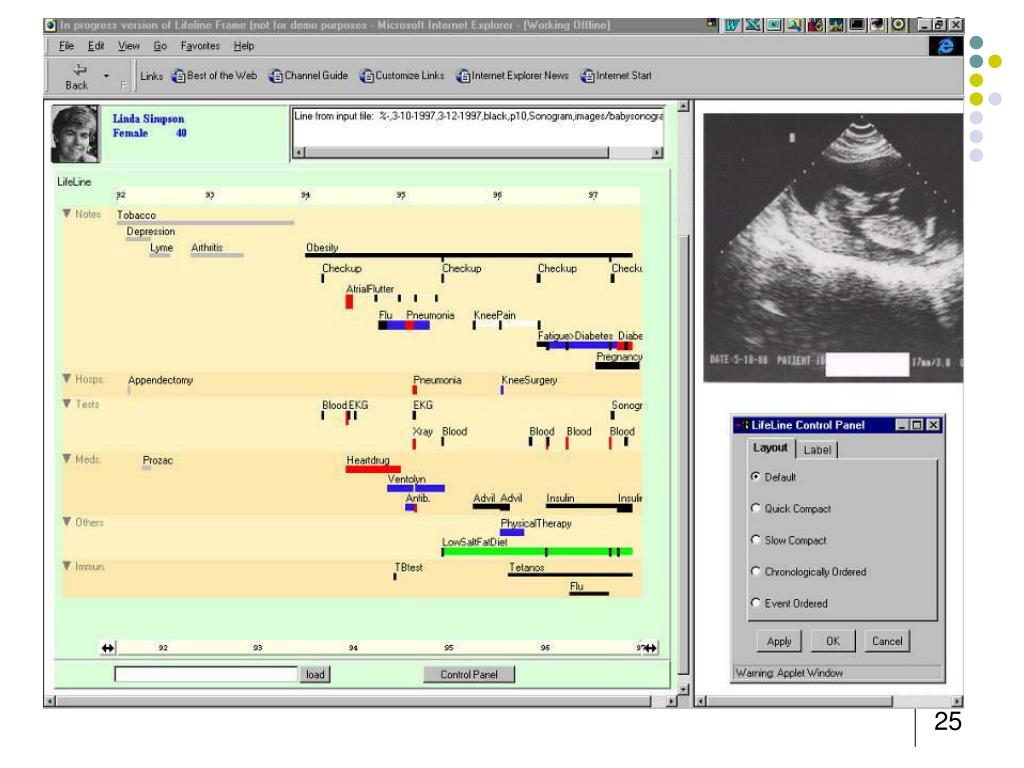The width and height of the screenshot is (1024, 768).
Task: Click the Xray test label
Action: 423,432
